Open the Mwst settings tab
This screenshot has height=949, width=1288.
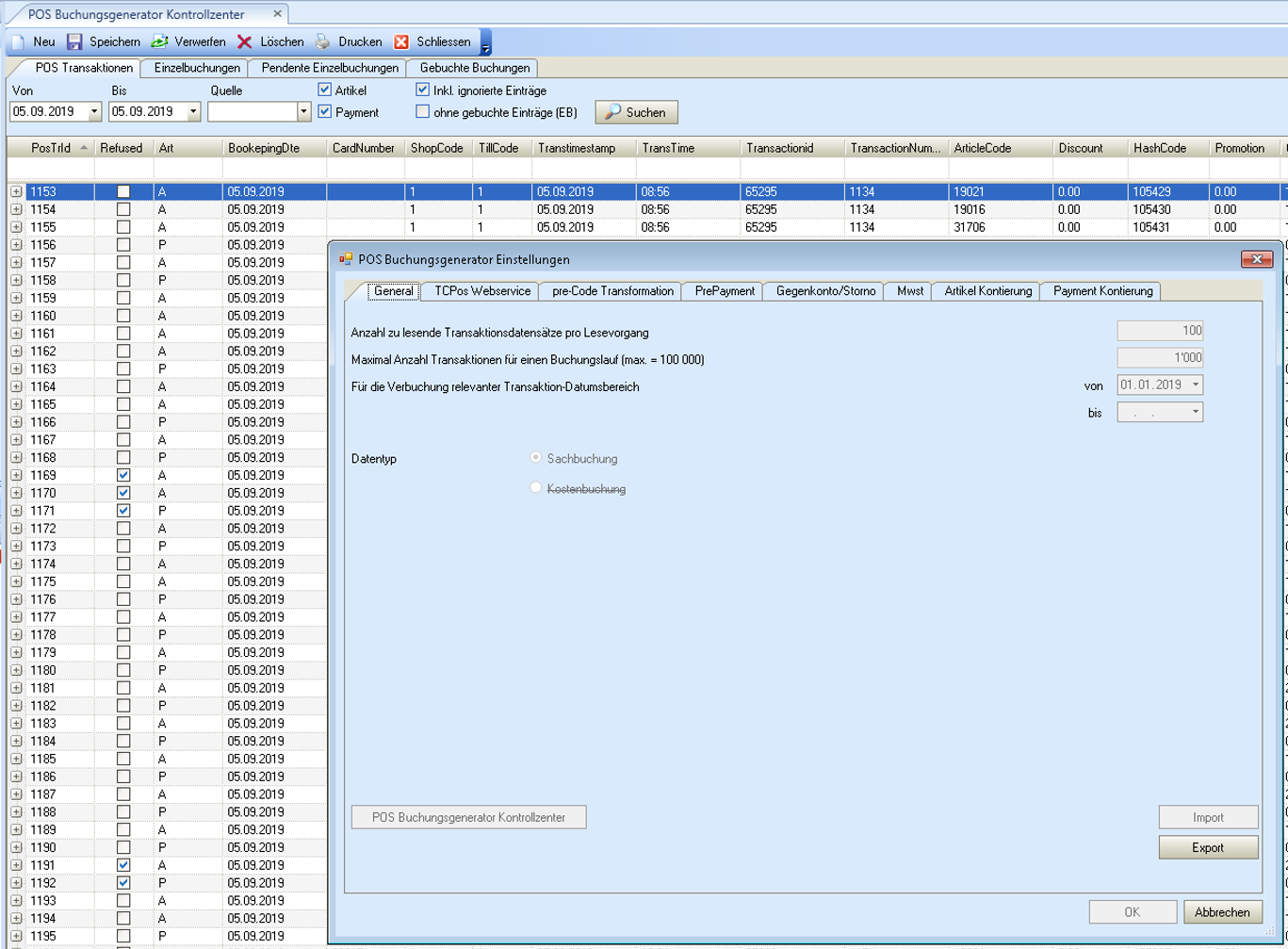pyautogui.click(x=909, y=291)
